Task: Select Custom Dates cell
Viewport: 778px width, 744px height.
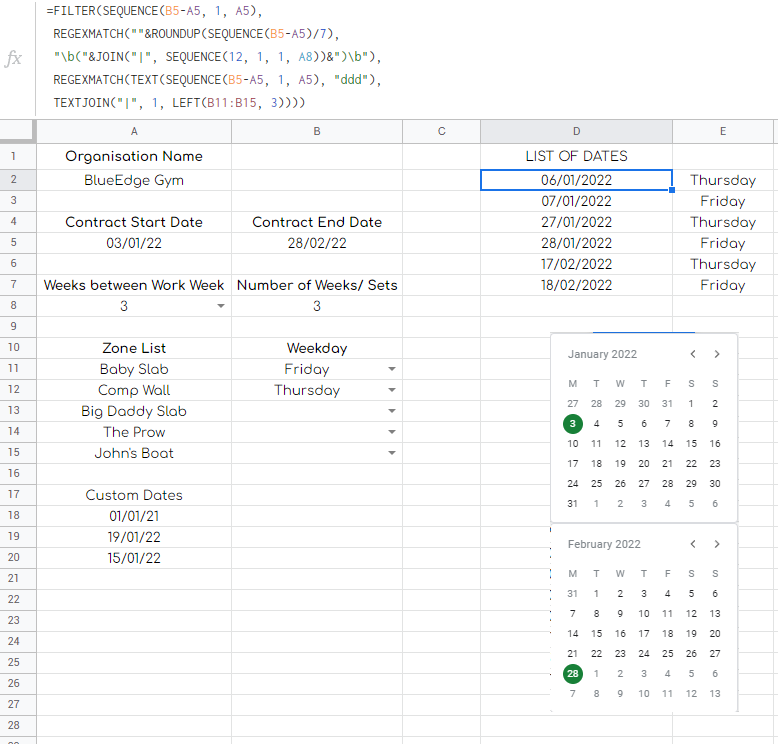Action: pyautogui.click(x=134, y=495)
